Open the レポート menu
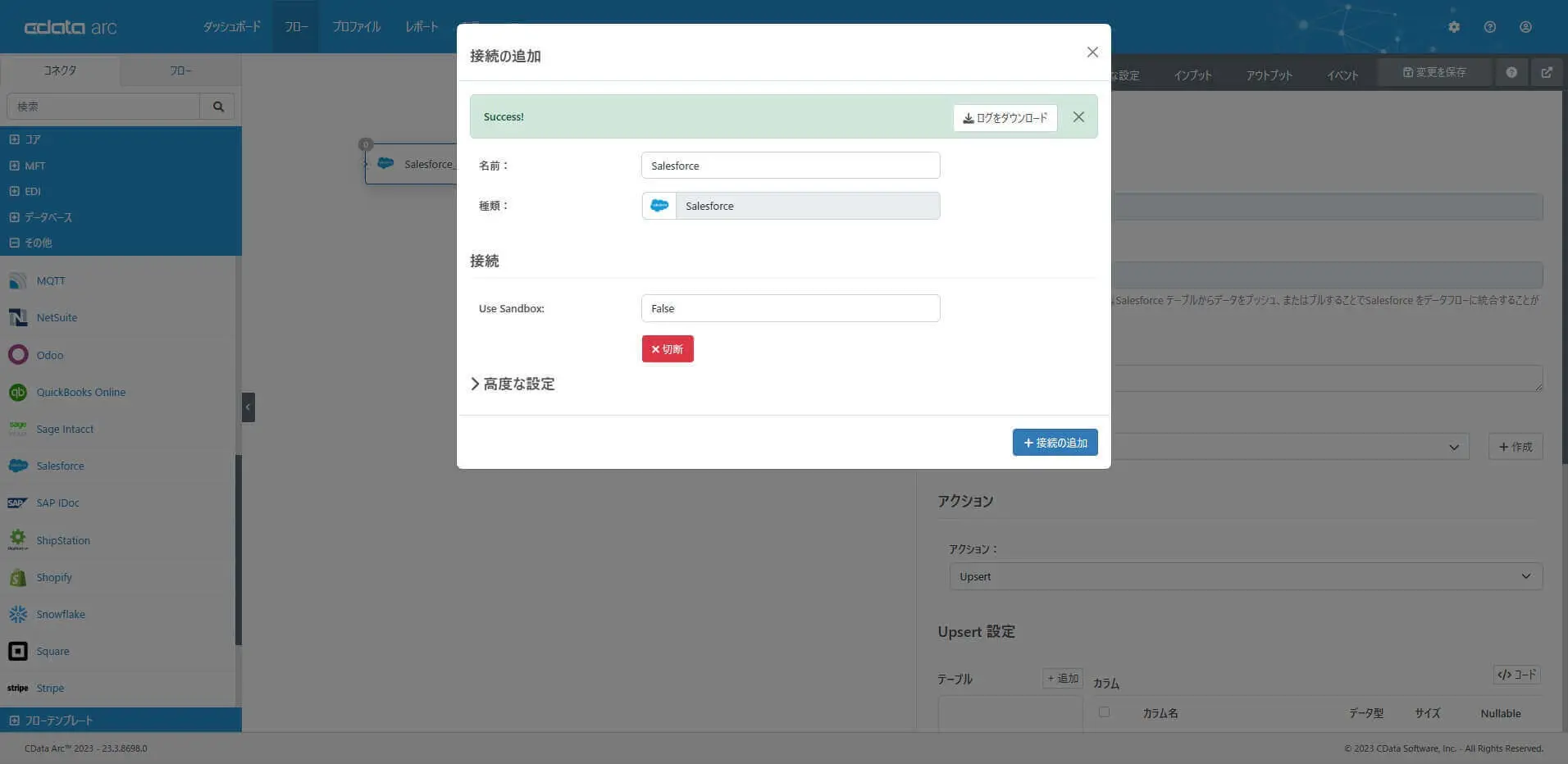 click(422, 27)
